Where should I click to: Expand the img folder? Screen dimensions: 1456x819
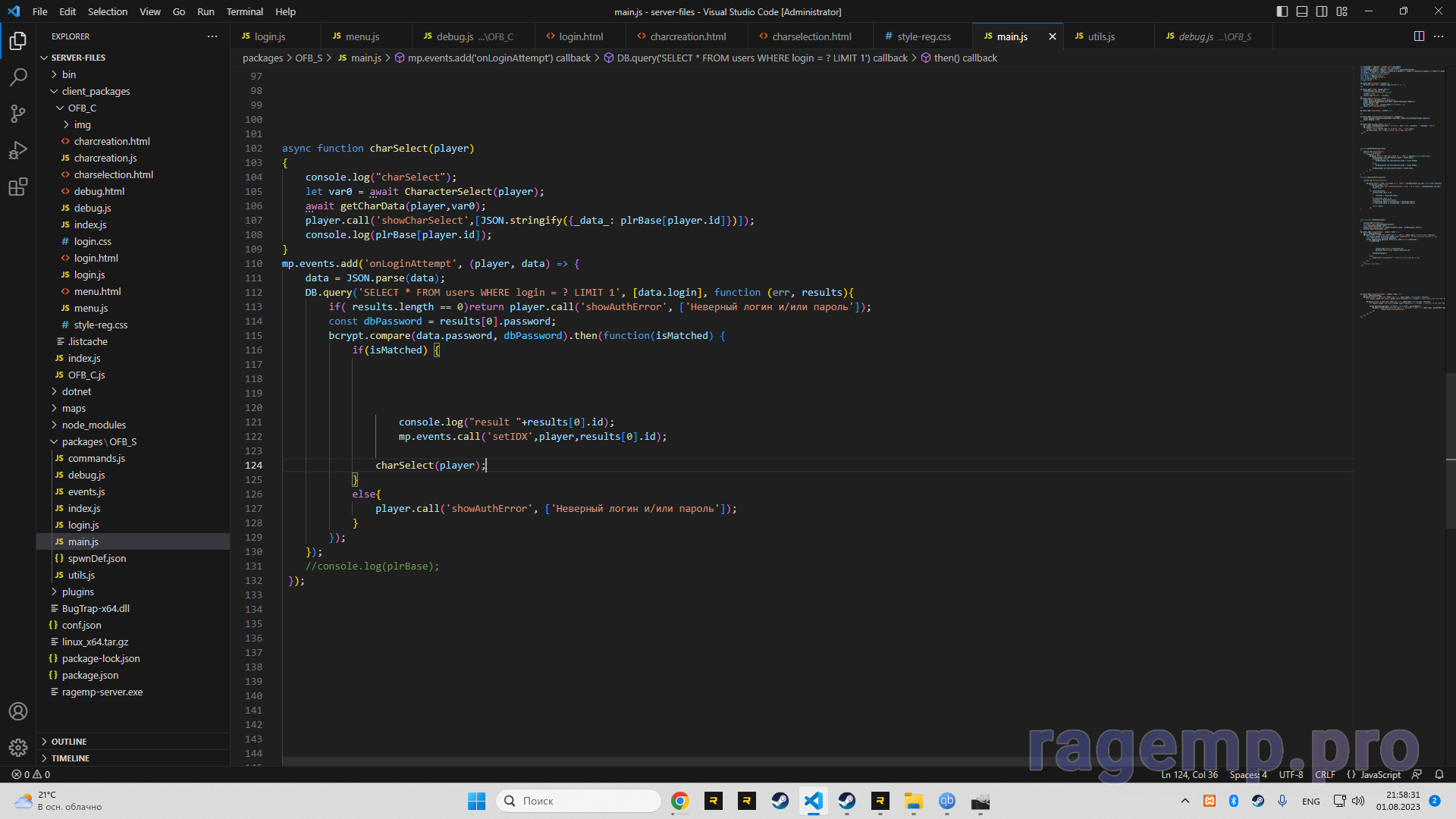tap(82, 124)
